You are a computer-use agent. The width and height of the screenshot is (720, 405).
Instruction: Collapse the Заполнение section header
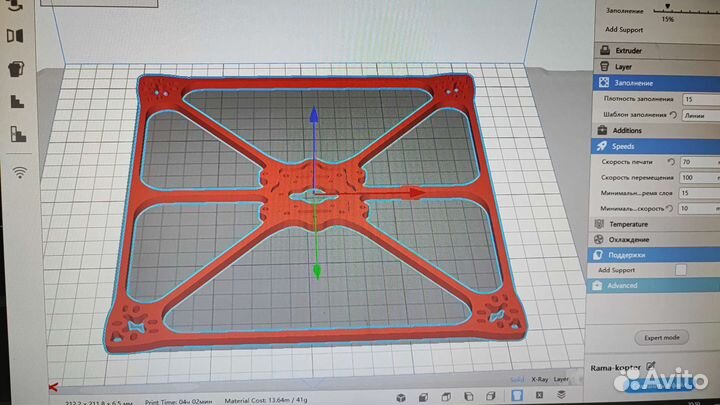point(657,83)
